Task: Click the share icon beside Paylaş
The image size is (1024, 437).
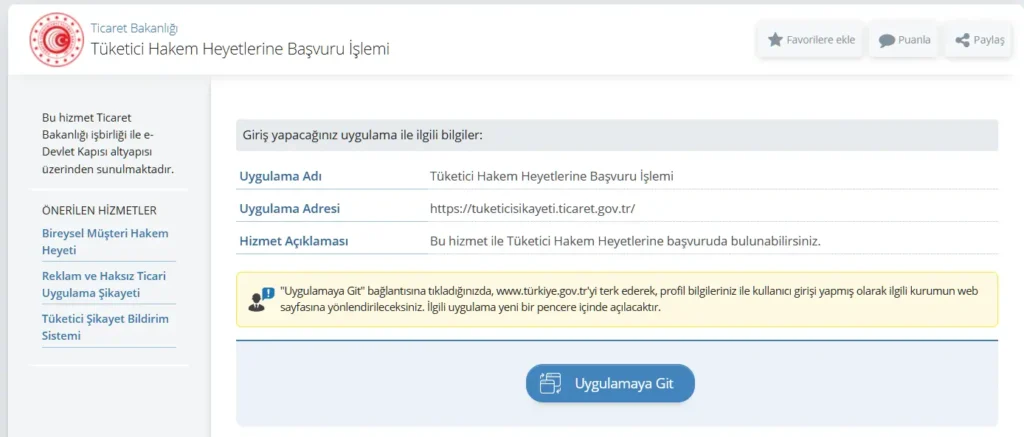Action: 962,40
